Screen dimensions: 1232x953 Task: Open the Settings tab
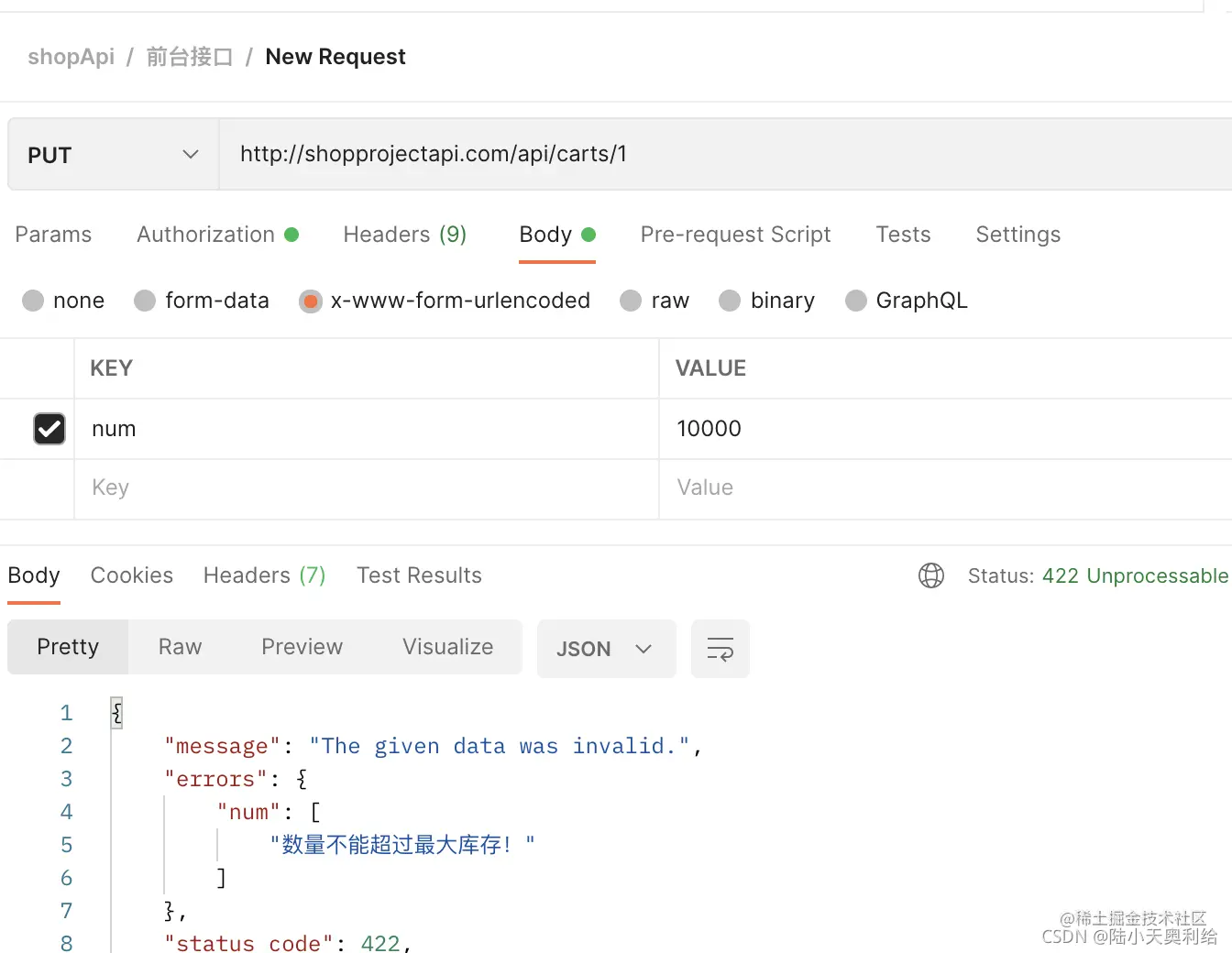[1017, 235]
